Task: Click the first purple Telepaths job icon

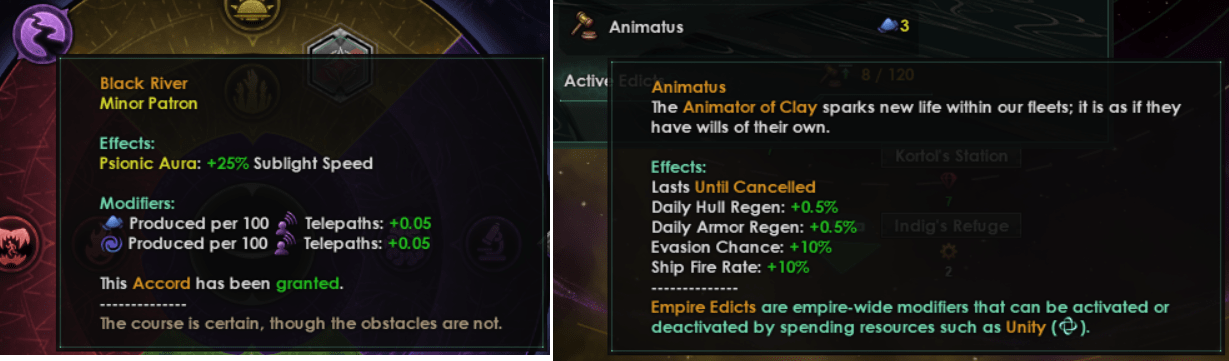Action: click(287, 222)
